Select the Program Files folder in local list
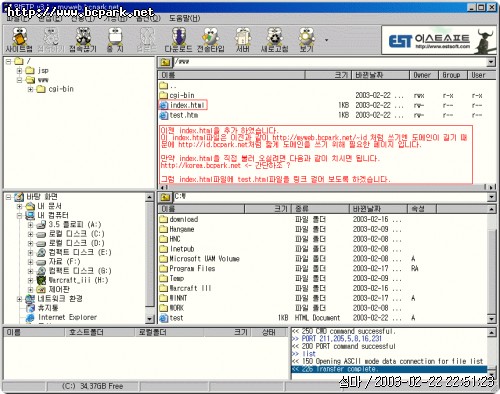 187,269
